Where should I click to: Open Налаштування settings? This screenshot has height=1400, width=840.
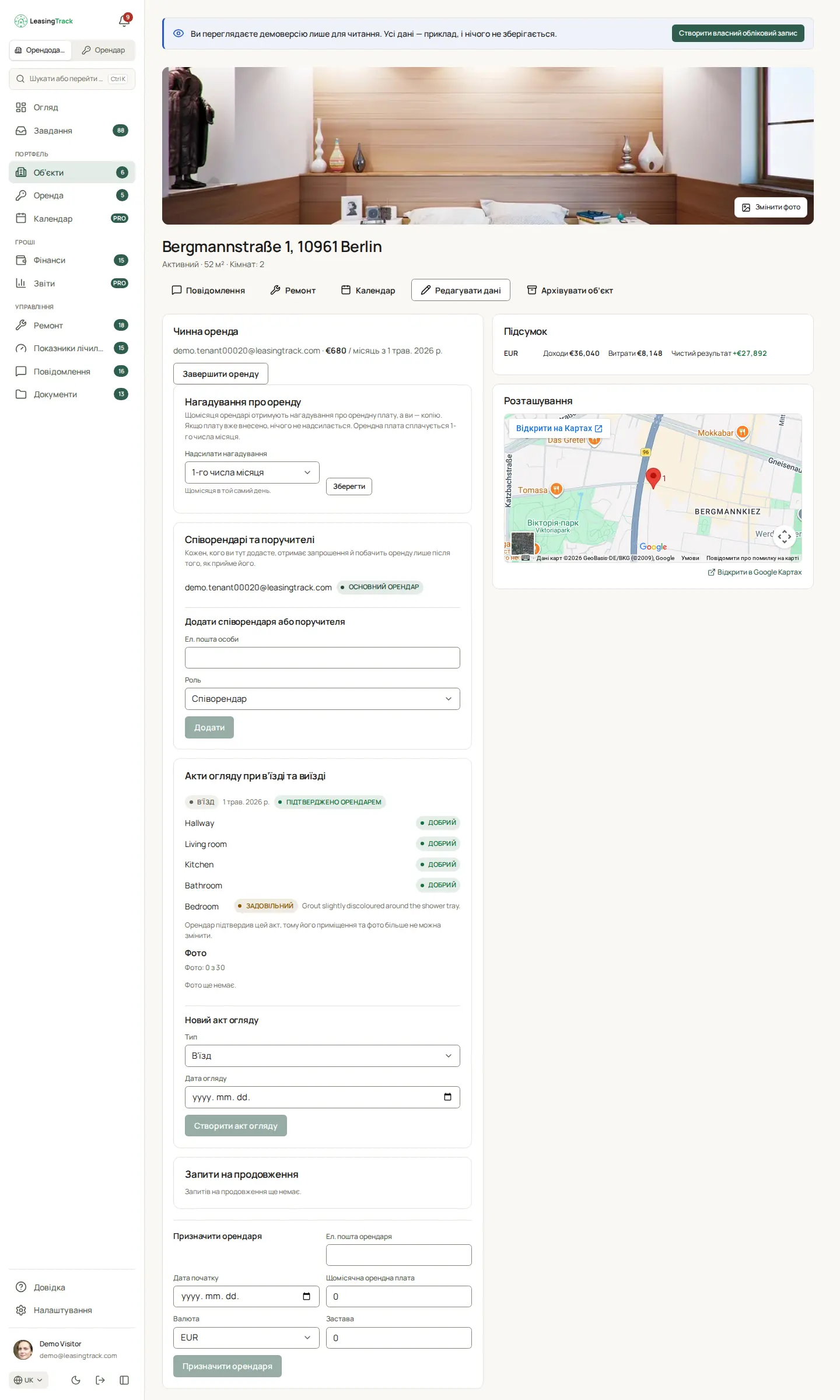72,1310
